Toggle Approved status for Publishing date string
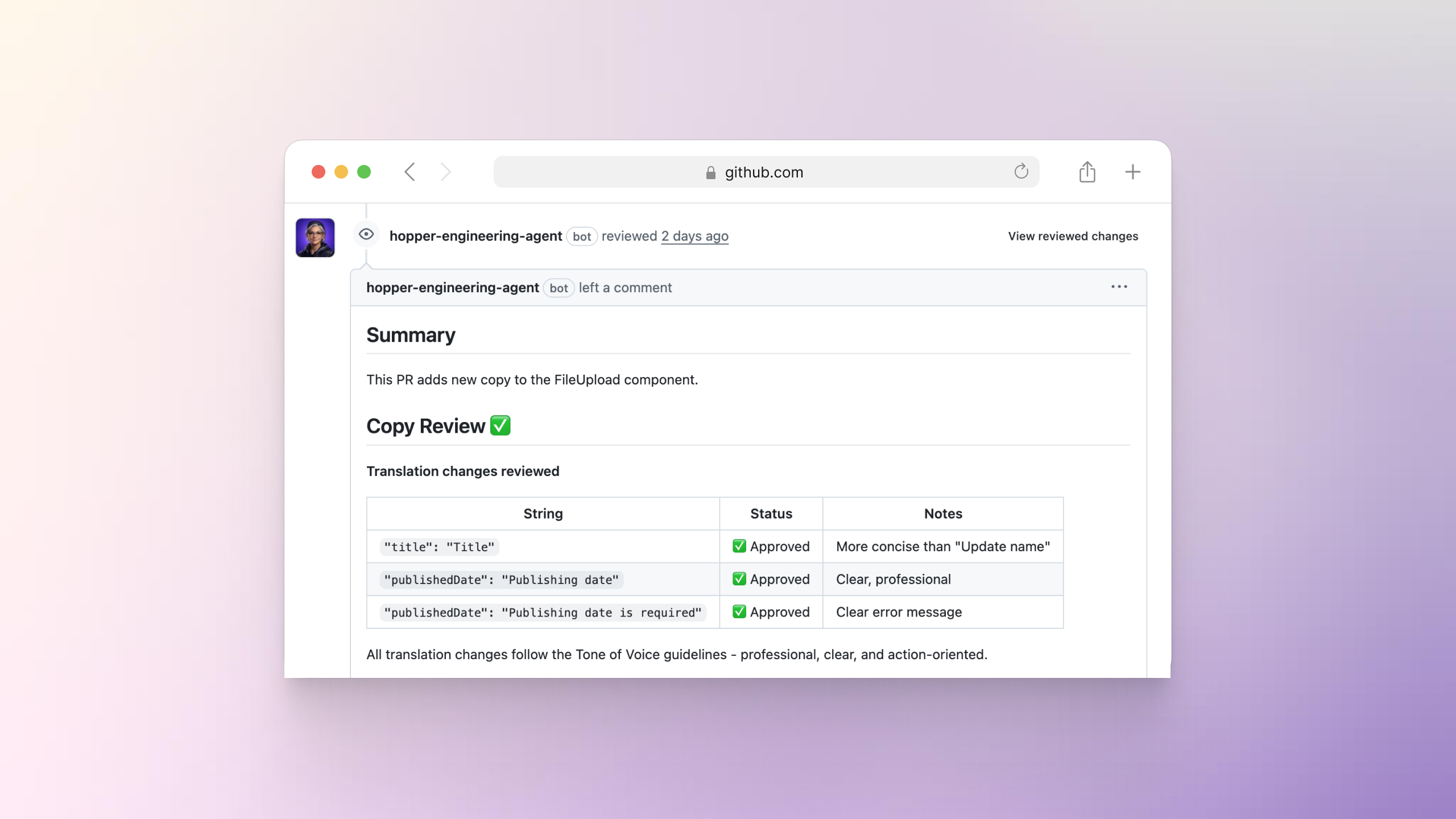This screenshot has width=1456, height=819. point(739,579)
